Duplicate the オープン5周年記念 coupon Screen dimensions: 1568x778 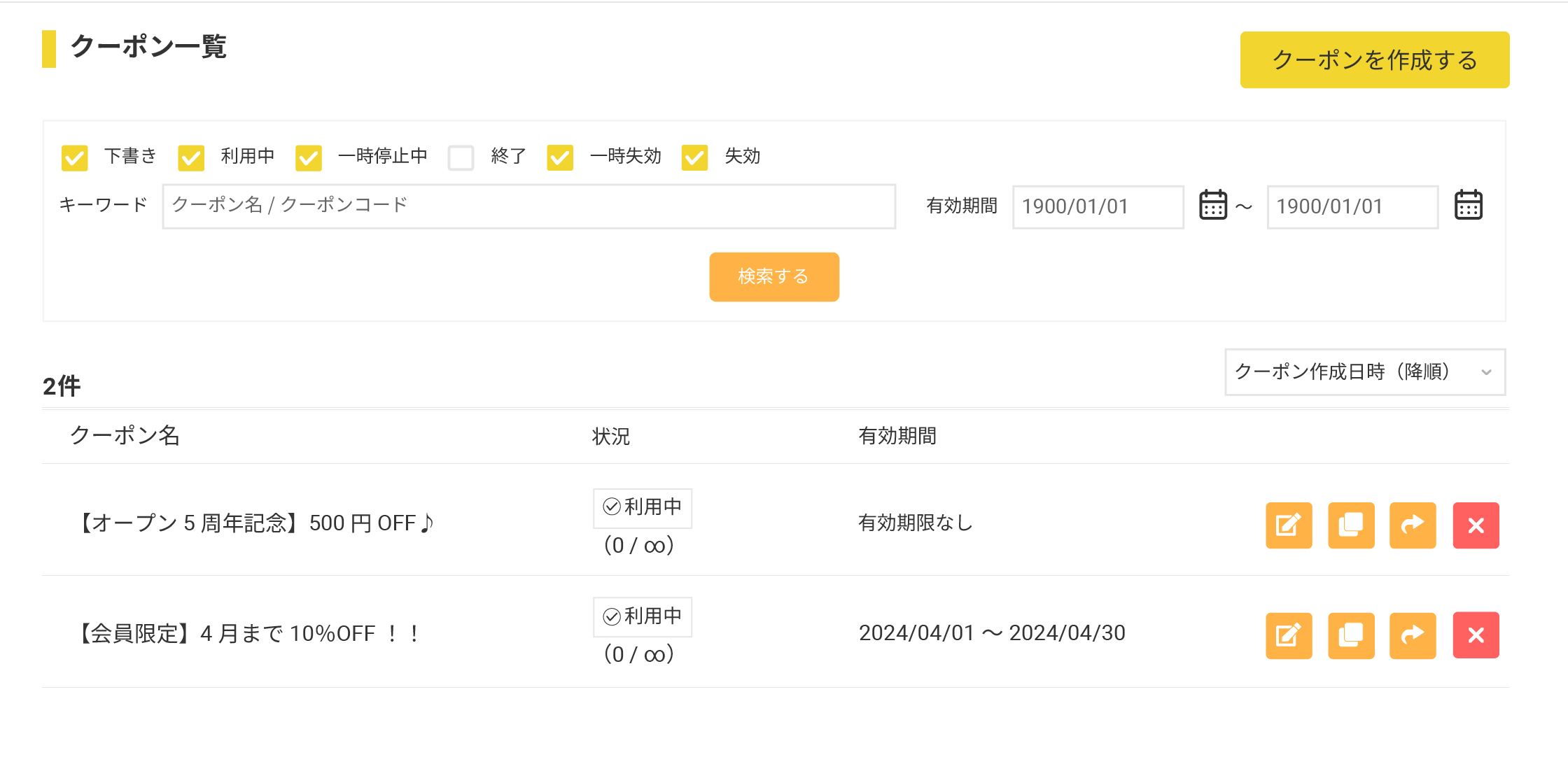(x=1351, y=525)
